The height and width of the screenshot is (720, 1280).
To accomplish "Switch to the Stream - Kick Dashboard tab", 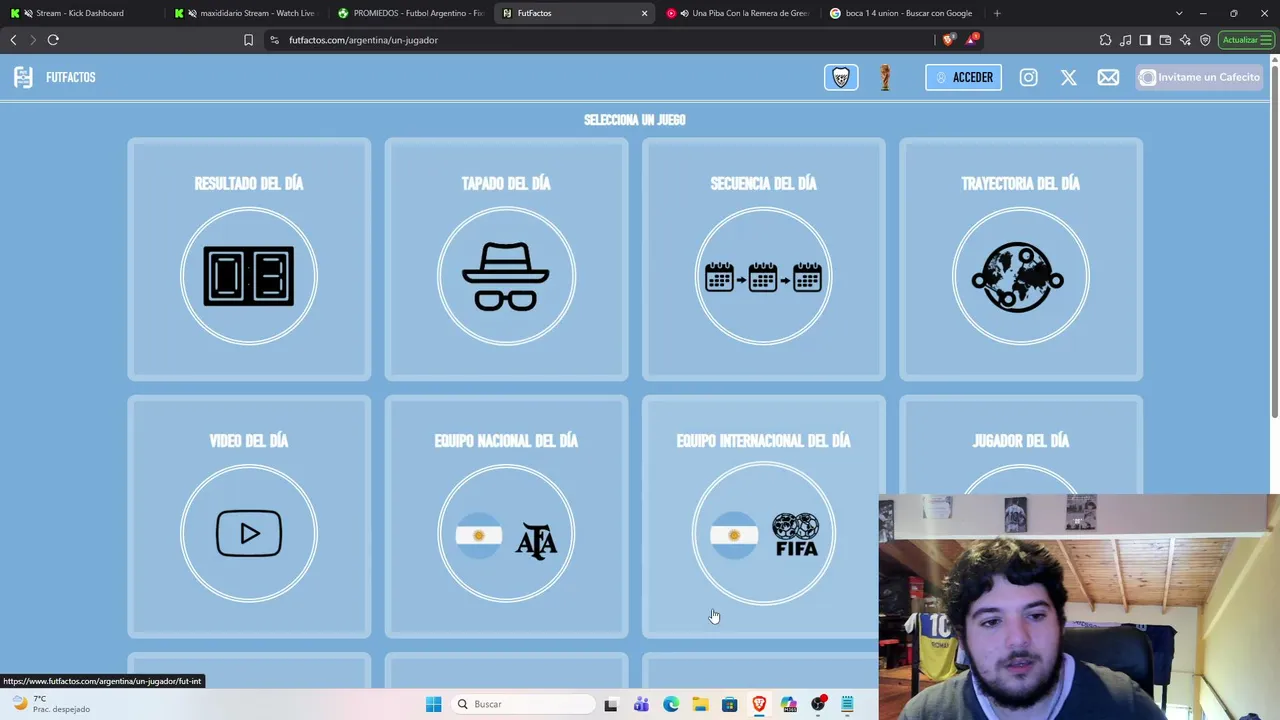I will point(80,13).
